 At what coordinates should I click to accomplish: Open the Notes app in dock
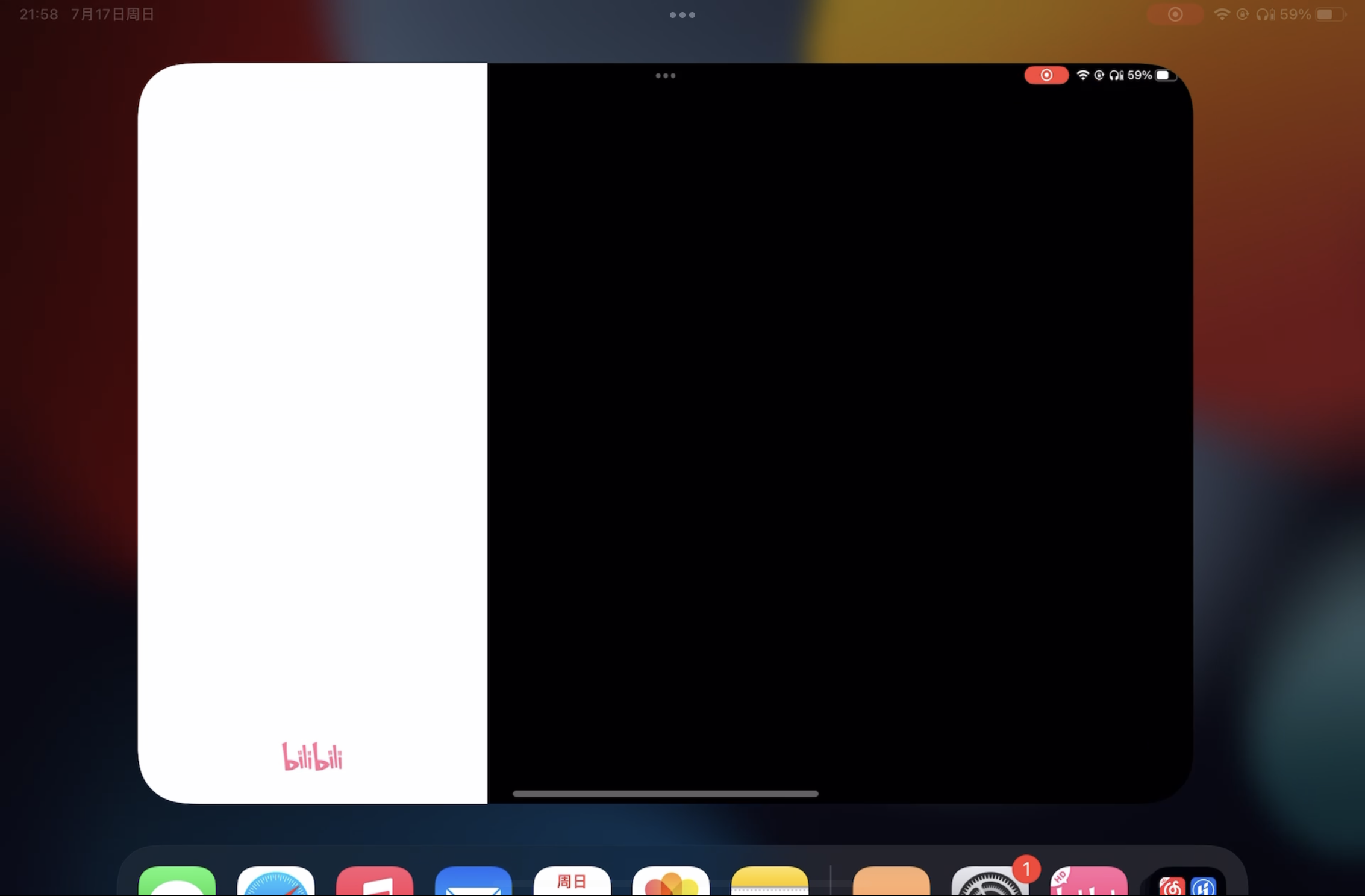(769, 881)
